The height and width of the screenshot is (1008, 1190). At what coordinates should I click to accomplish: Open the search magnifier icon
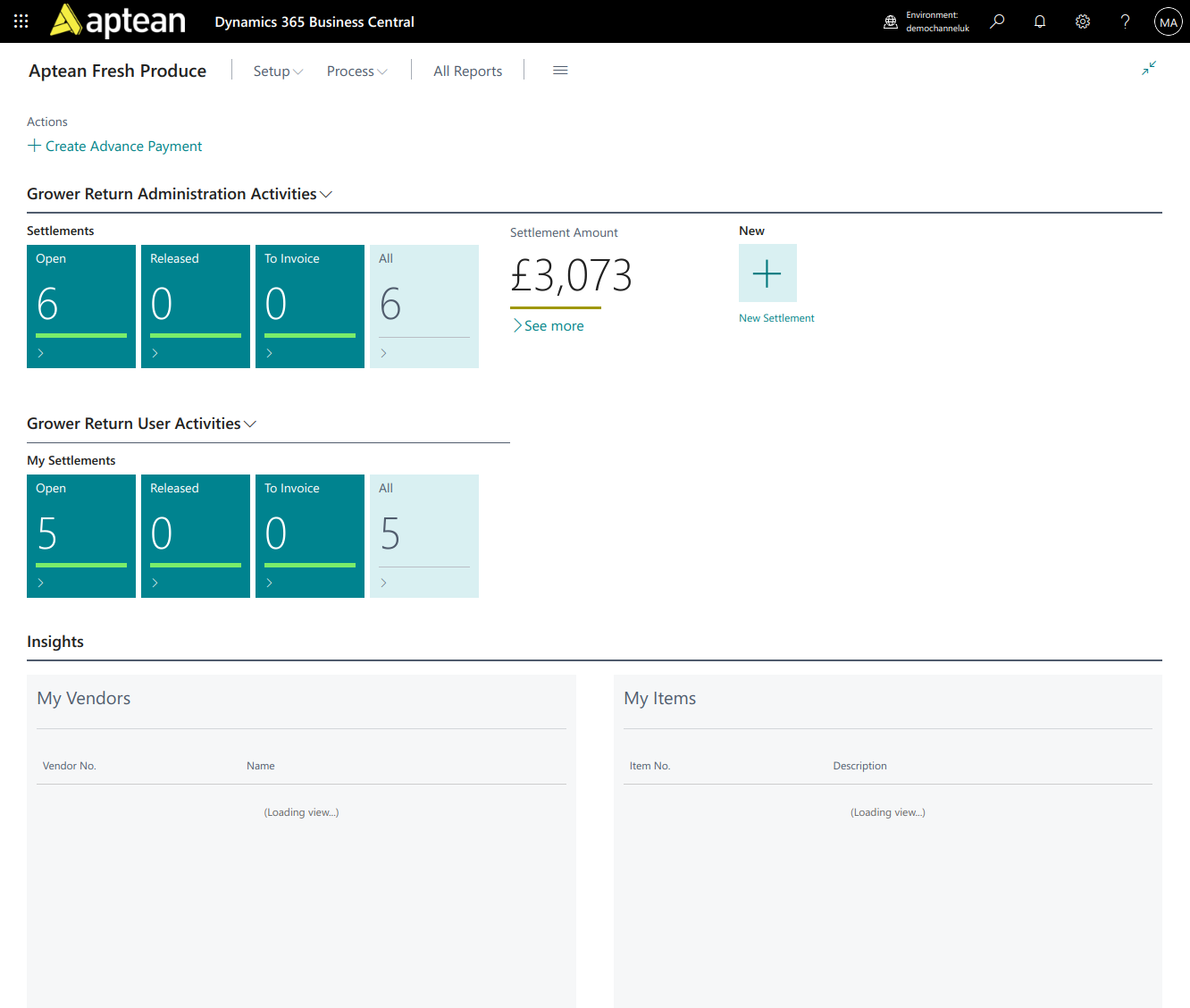(x=997, y=21)
